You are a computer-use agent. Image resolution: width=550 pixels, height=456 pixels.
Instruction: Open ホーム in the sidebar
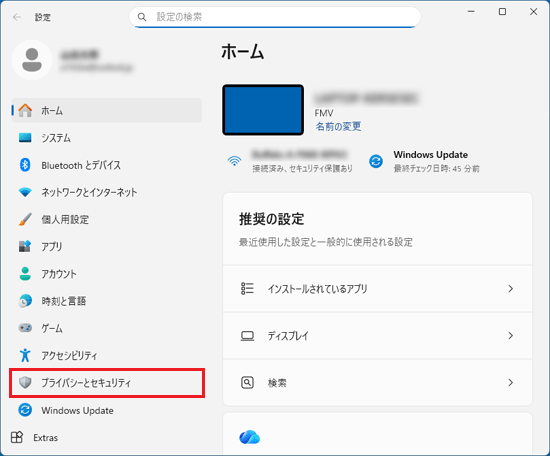(x=107, y=110)
